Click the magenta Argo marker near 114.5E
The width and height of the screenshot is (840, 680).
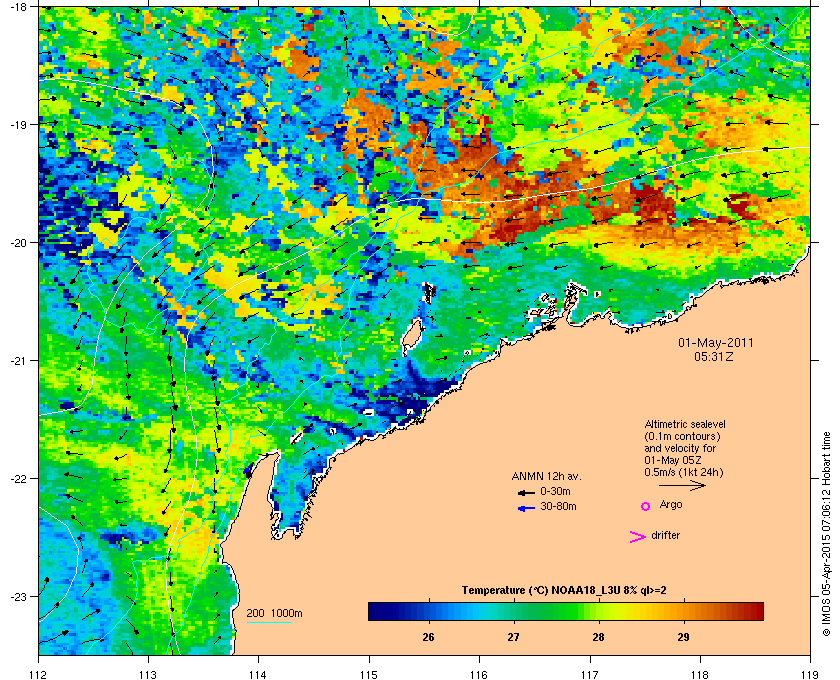317,88
